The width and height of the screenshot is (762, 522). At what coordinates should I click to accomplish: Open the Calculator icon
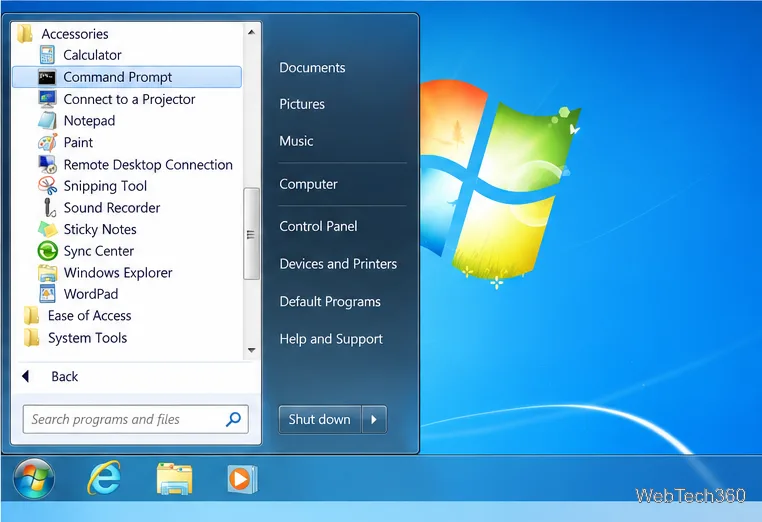pos(47,55)
